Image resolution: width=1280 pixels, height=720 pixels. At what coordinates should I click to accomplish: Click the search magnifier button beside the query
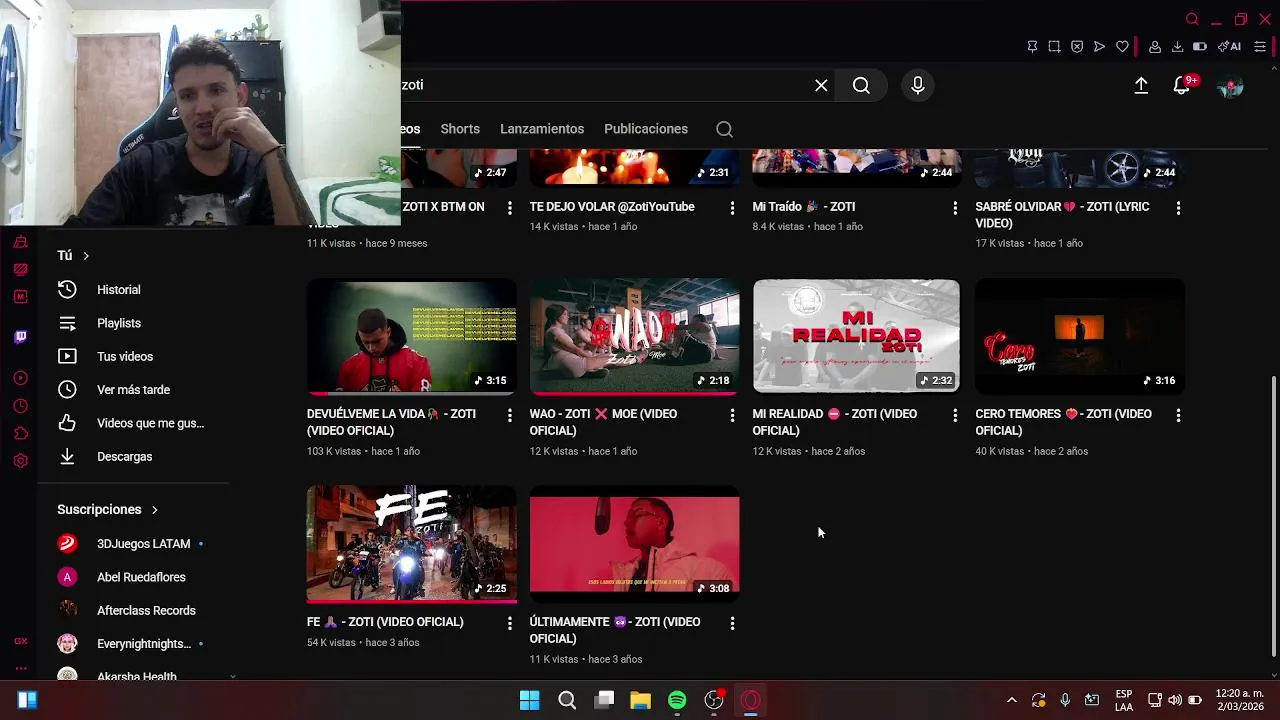click(861, 86)
